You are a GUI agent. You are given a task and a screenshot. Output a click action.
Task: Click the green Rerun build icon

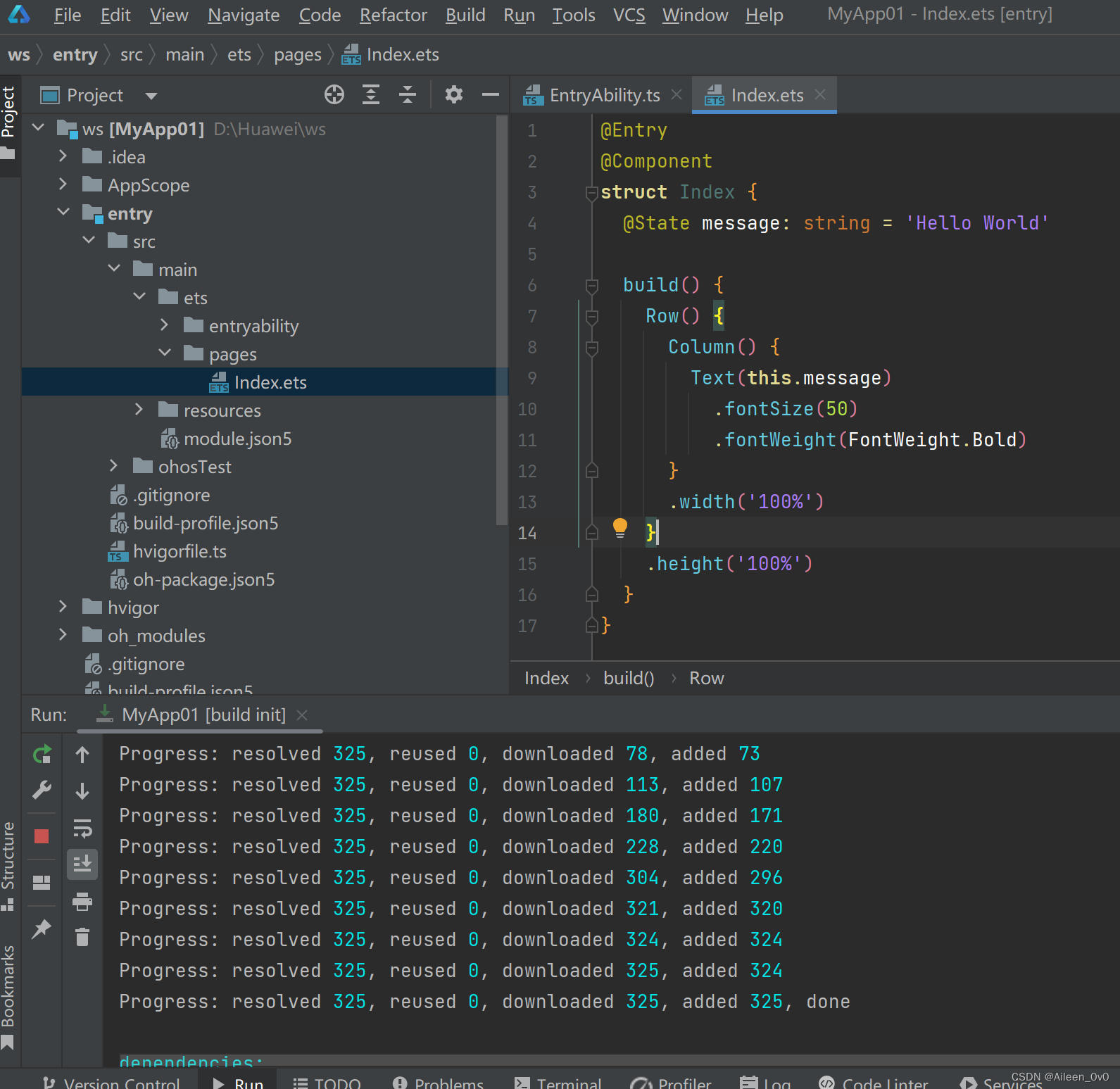tap(42, 755)
